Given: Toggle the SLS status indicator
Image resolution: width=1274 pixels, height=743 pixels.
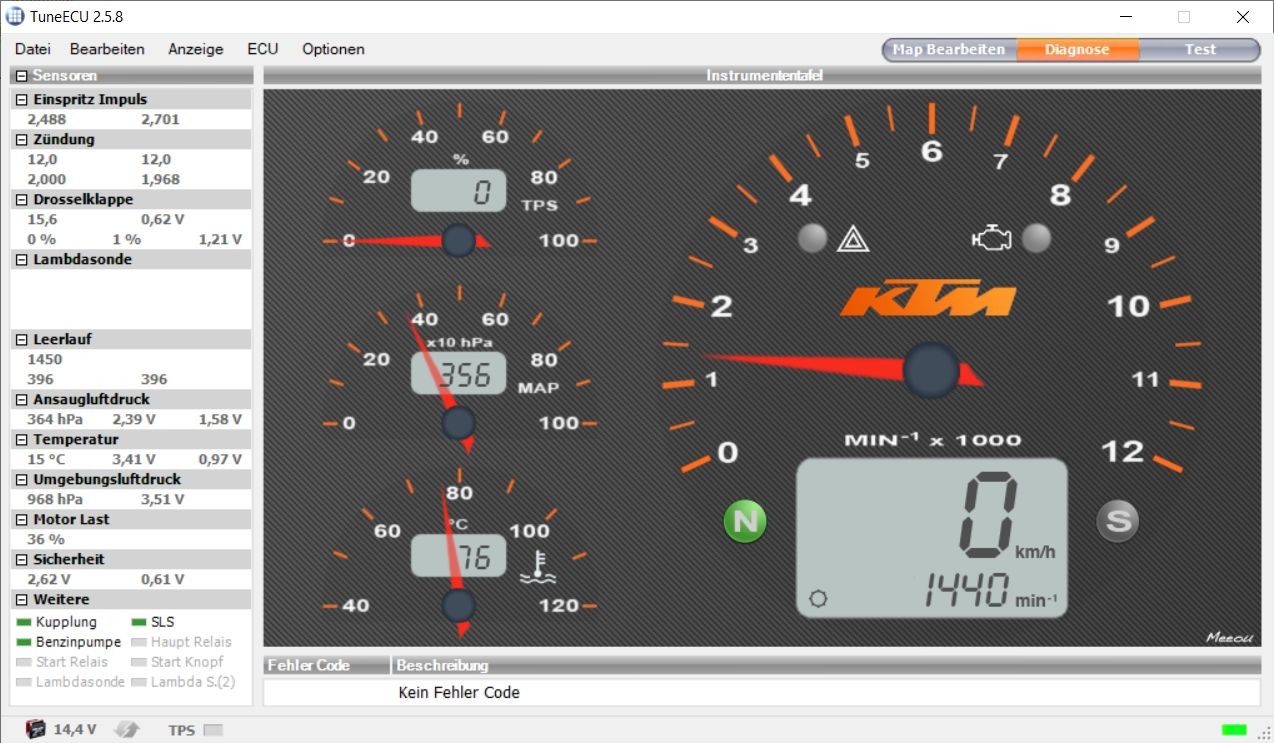Looking at the screenshot, I should [139, 622].
